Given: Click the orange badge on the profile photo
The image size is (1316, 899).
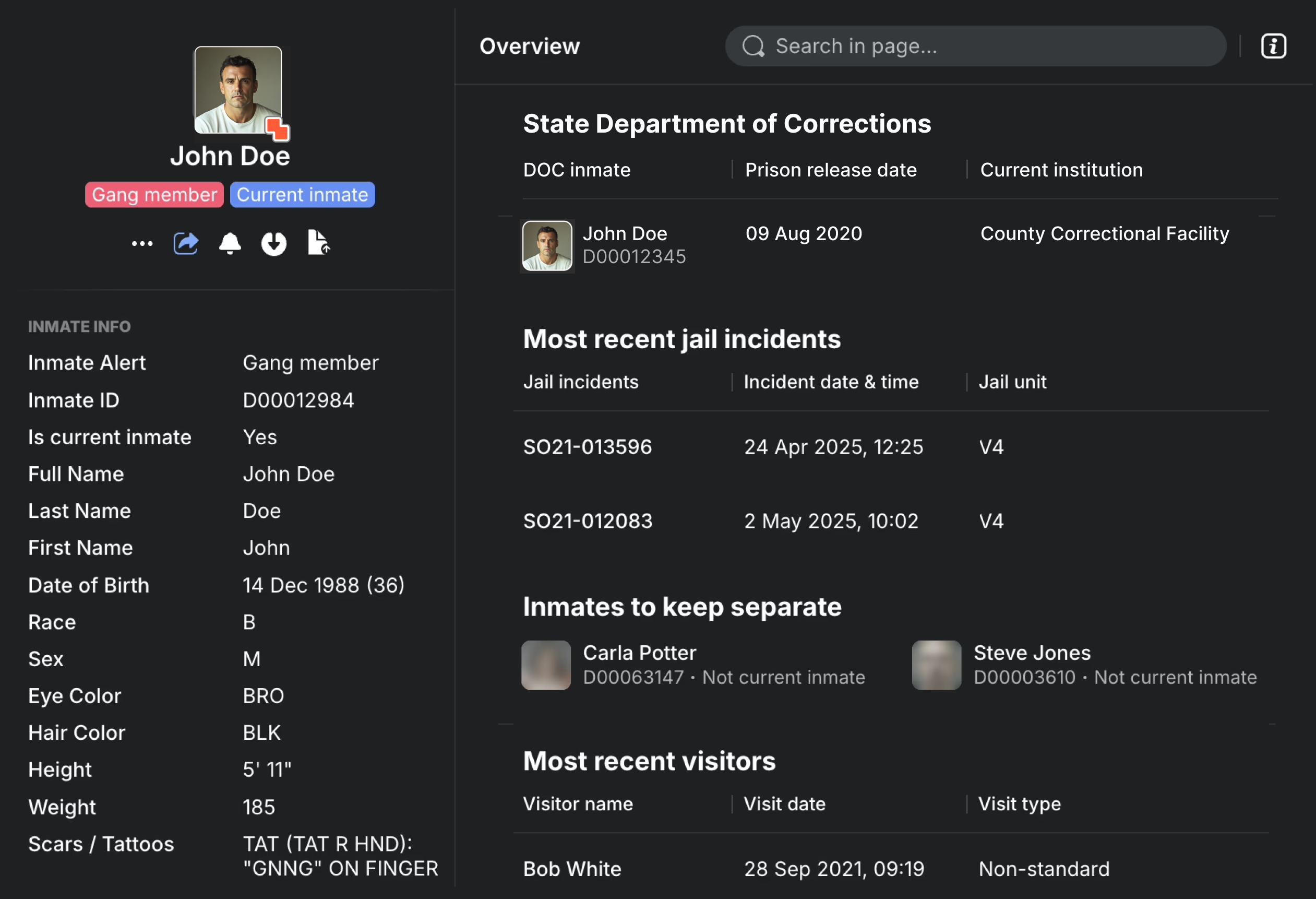Looking at the screenshot, I should (x=278, y=129).
